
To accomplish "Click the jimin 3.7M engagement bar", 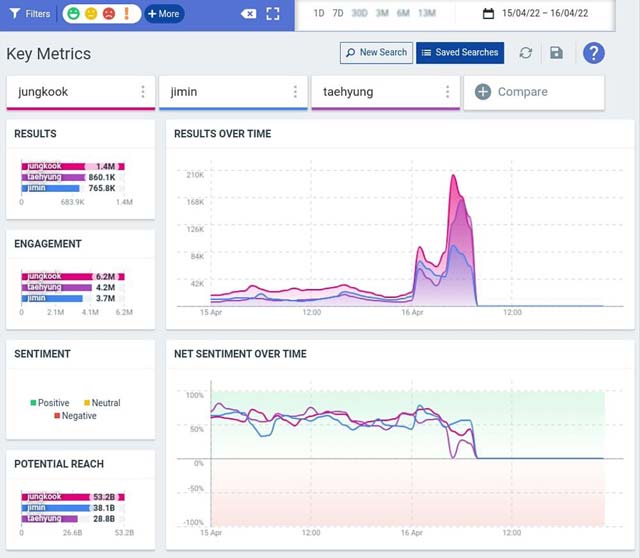I will pyautogui.click(x=52, y=298).
